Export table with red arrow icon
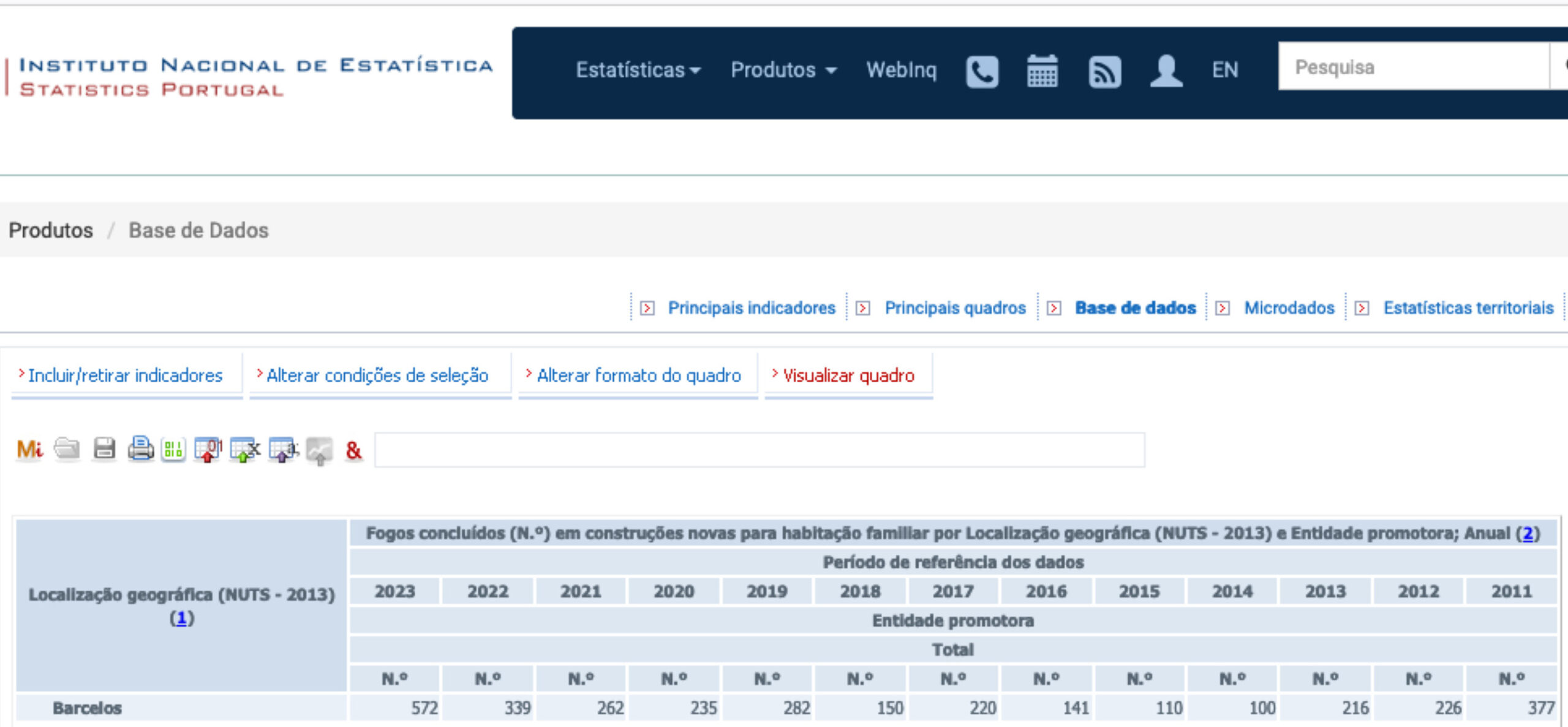1568x727 pixels. click(208, 450)
